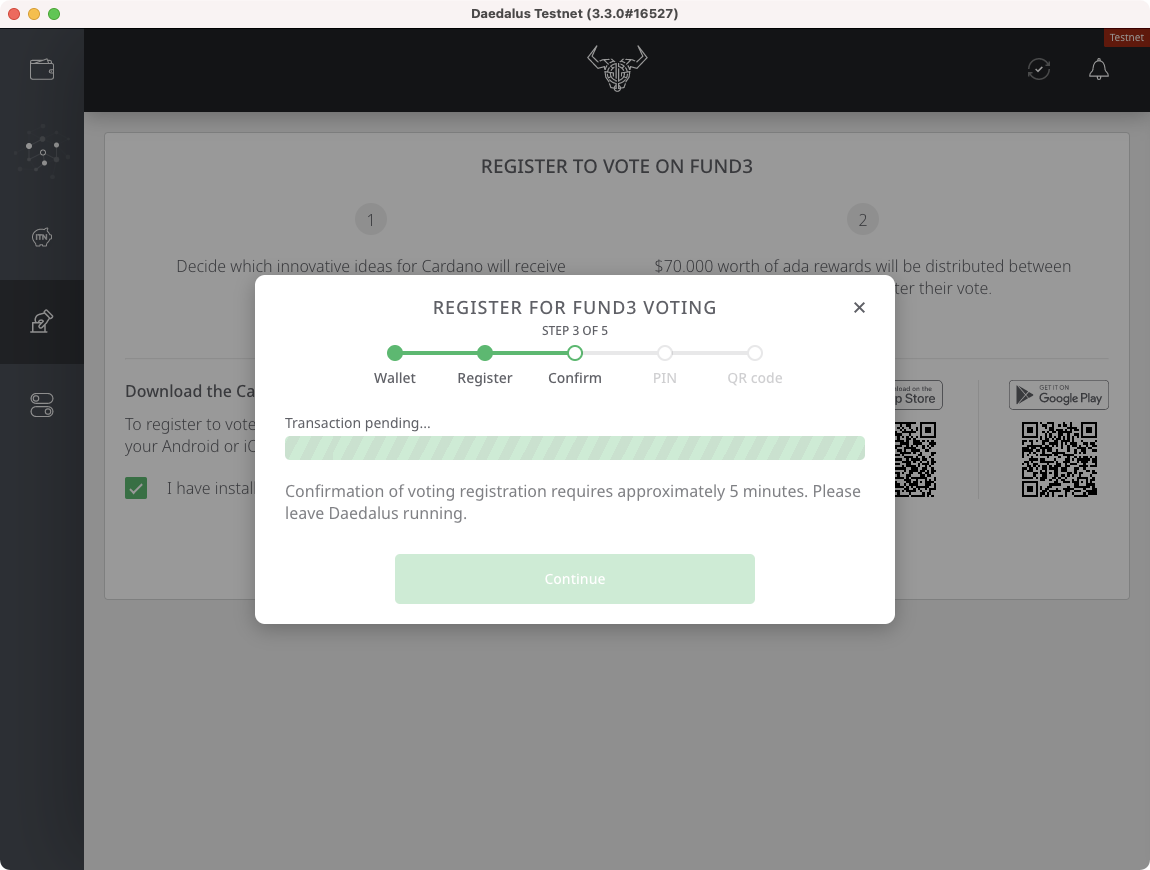This screenshot has width=1150, height=870.
Task: Toggle the 'I have installed' checkbox
Action: [136, 488]
